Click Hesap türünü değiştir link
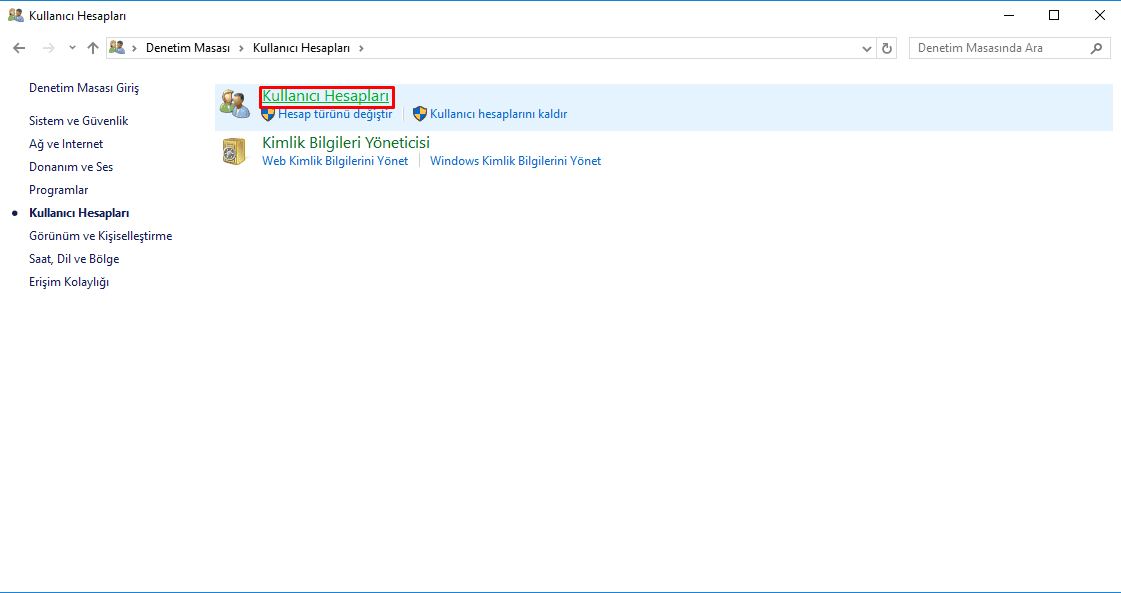1121x593 pixels. pyautogui.click(x=334, y=114)
